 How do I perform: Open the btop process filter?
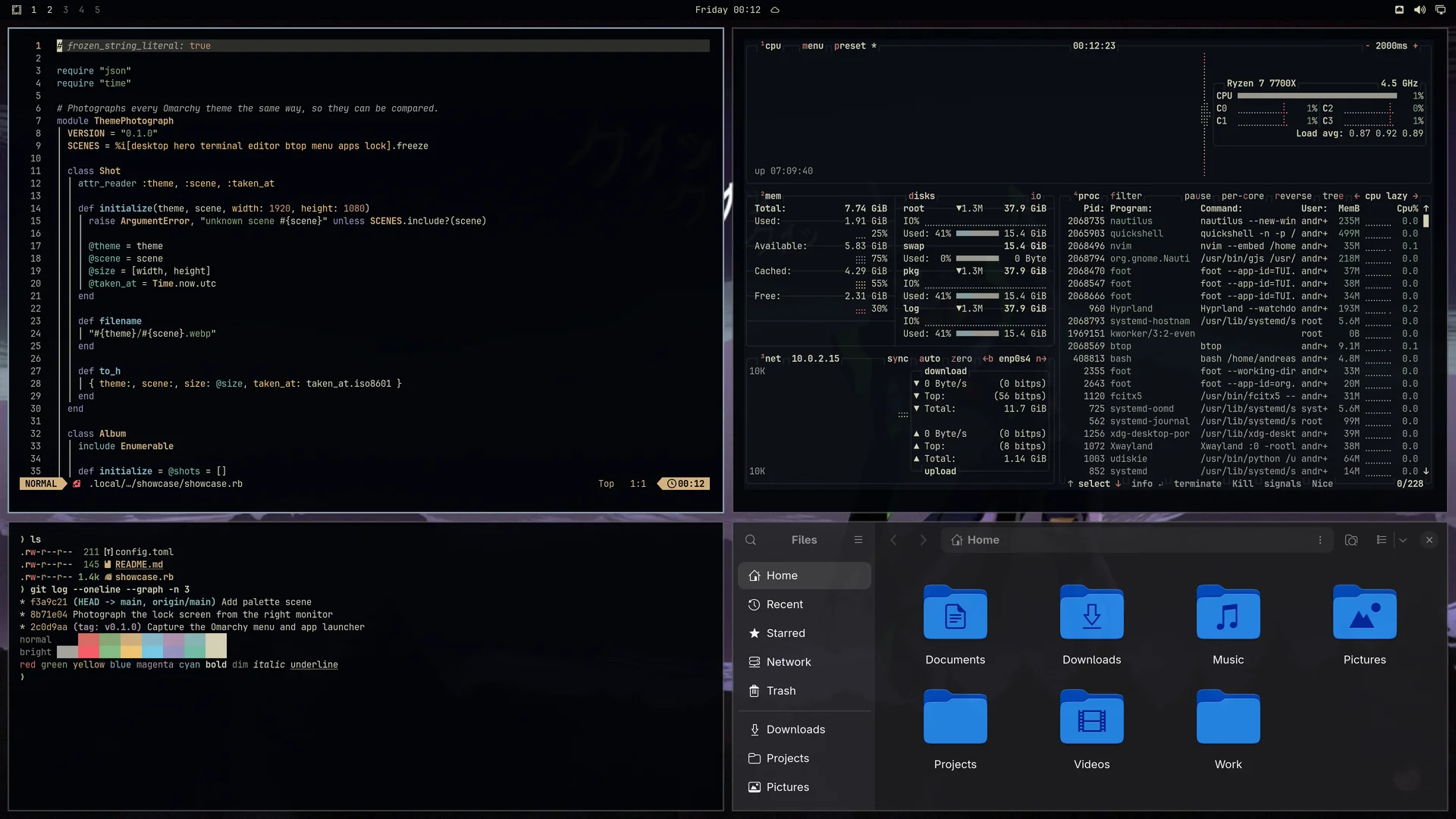tap(1126, 196)
